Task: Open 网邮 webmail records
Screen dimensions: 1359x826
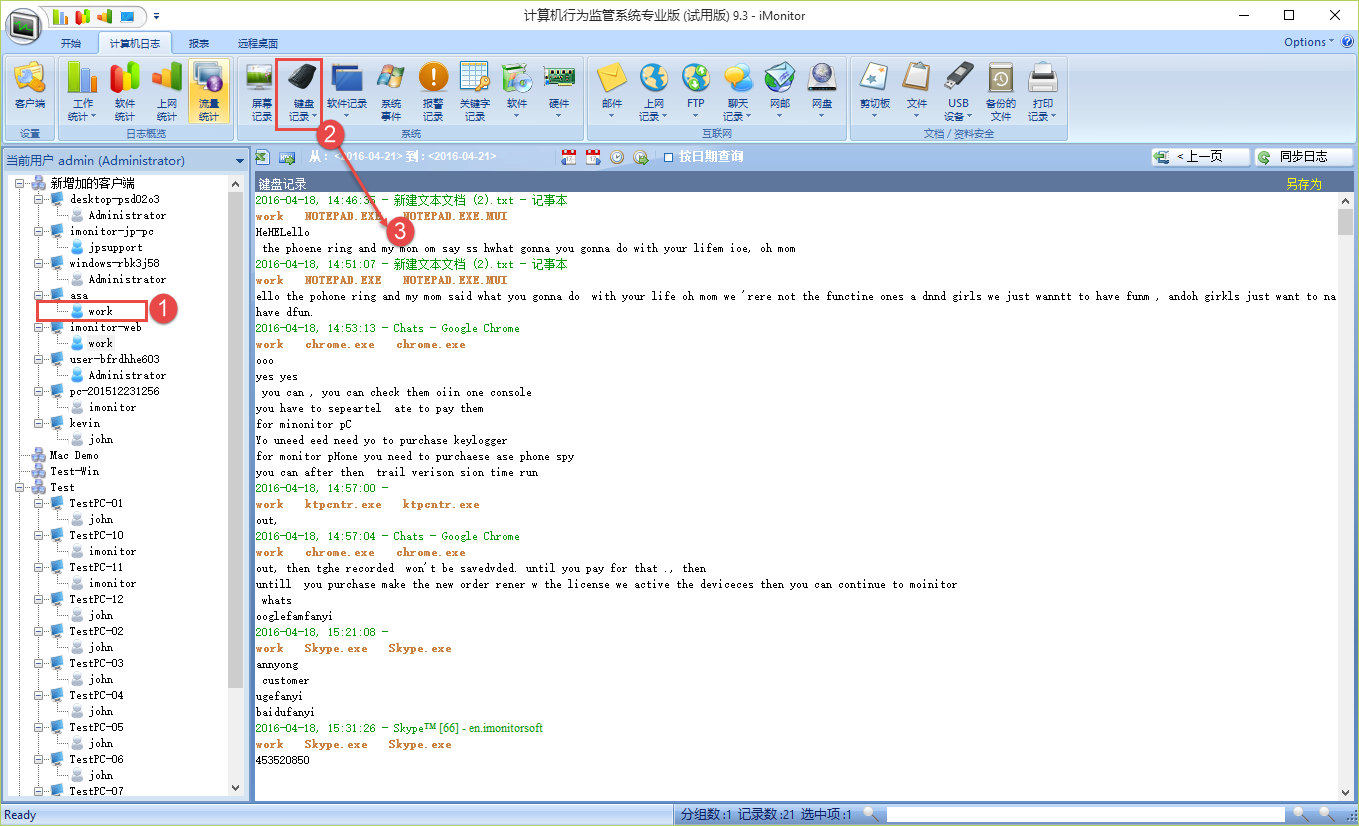Action: 779,92
